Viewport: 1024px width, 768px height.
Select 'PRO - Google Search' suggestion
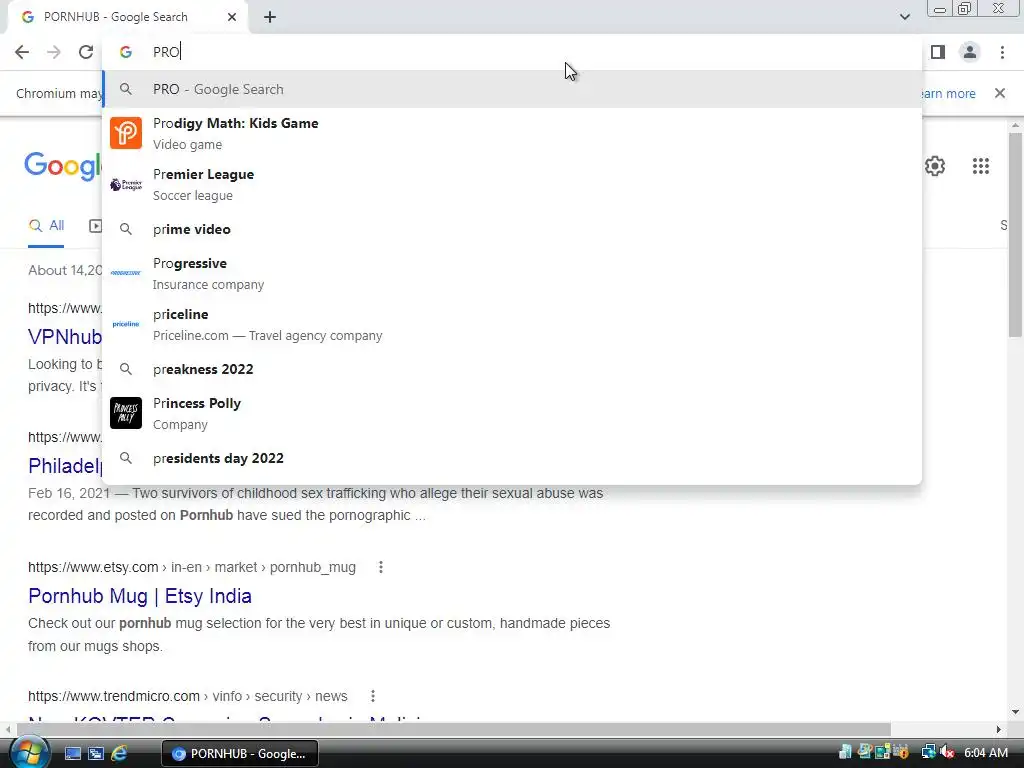(x=513, y=89)
